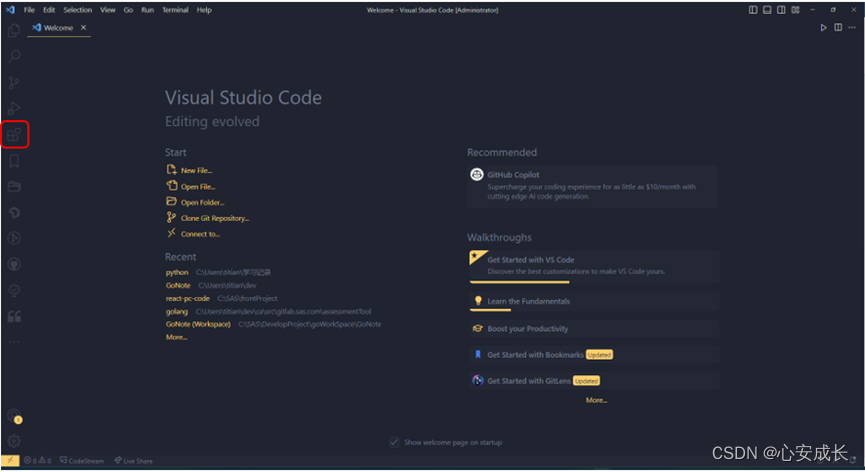The width and height of the screenshot is (865, 472).
Task: Customize Layout icon in title bar
Action: pyautogui.click(x=795, y=10)
